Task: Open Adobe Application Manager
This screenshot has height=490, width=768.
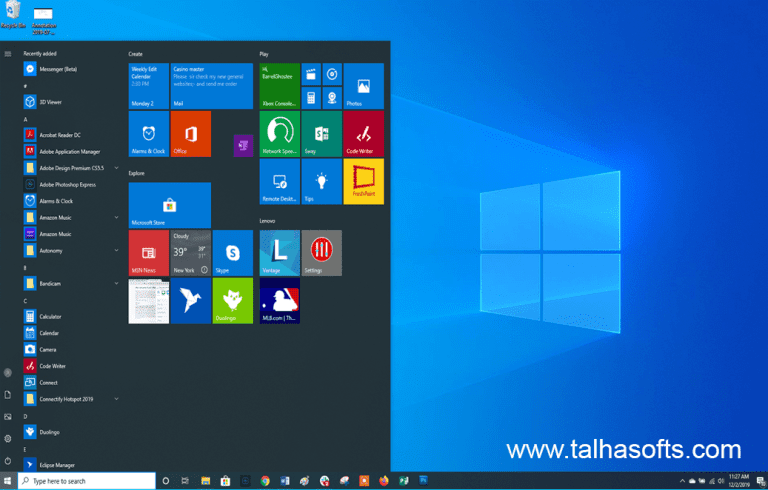Action: pyautogui.click(x=69, y=151)
